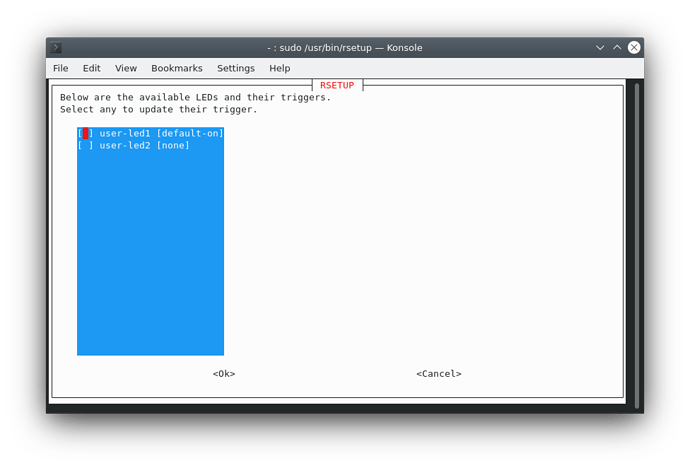Maximize the Konsole window
Viewport: 690px width, 468px height.
point(617,48)
